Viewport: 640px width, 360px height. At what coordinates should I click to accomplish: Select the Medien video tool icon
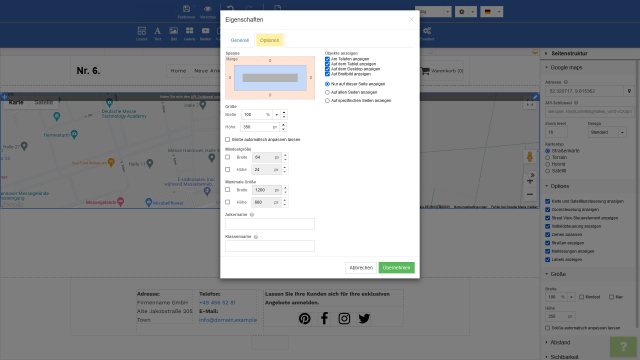click(205, 31)
